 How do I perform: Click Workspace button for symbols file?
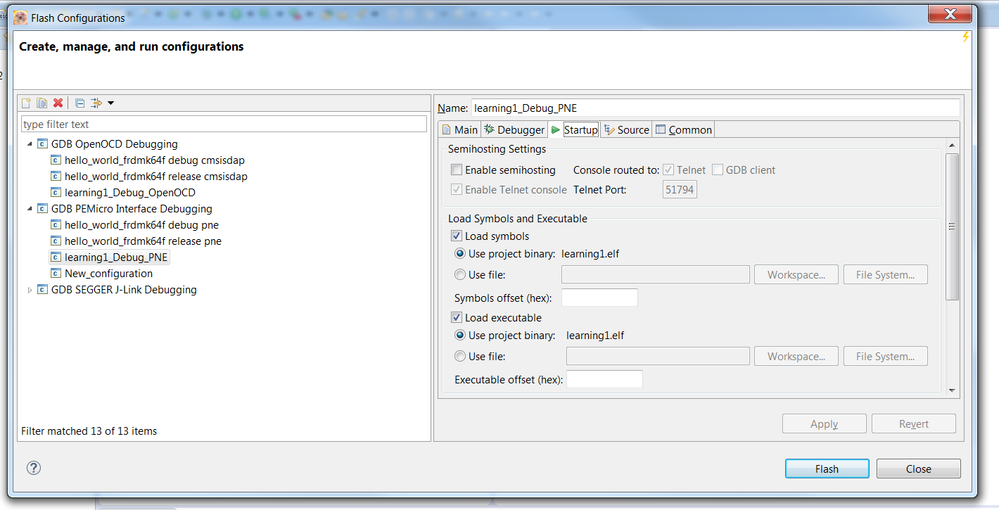point(796,275)
